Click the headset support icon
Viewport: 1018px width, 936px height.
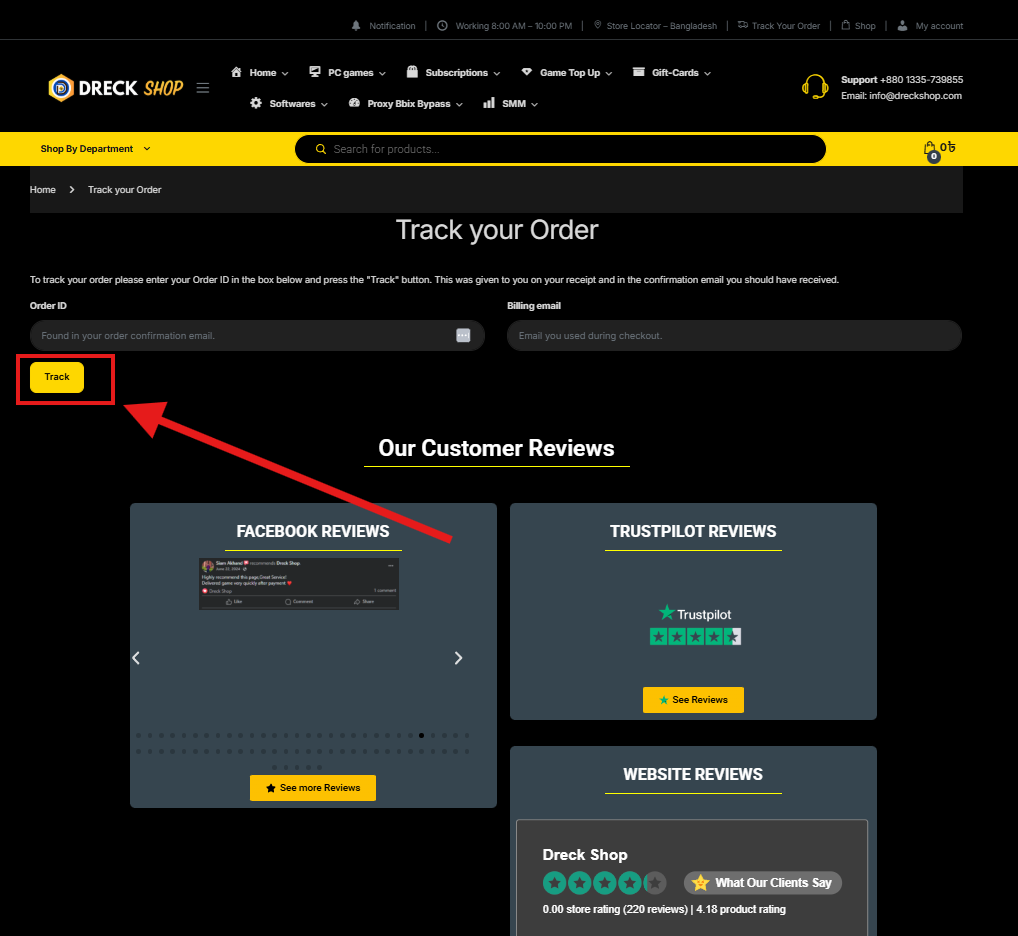click(815, 88)
